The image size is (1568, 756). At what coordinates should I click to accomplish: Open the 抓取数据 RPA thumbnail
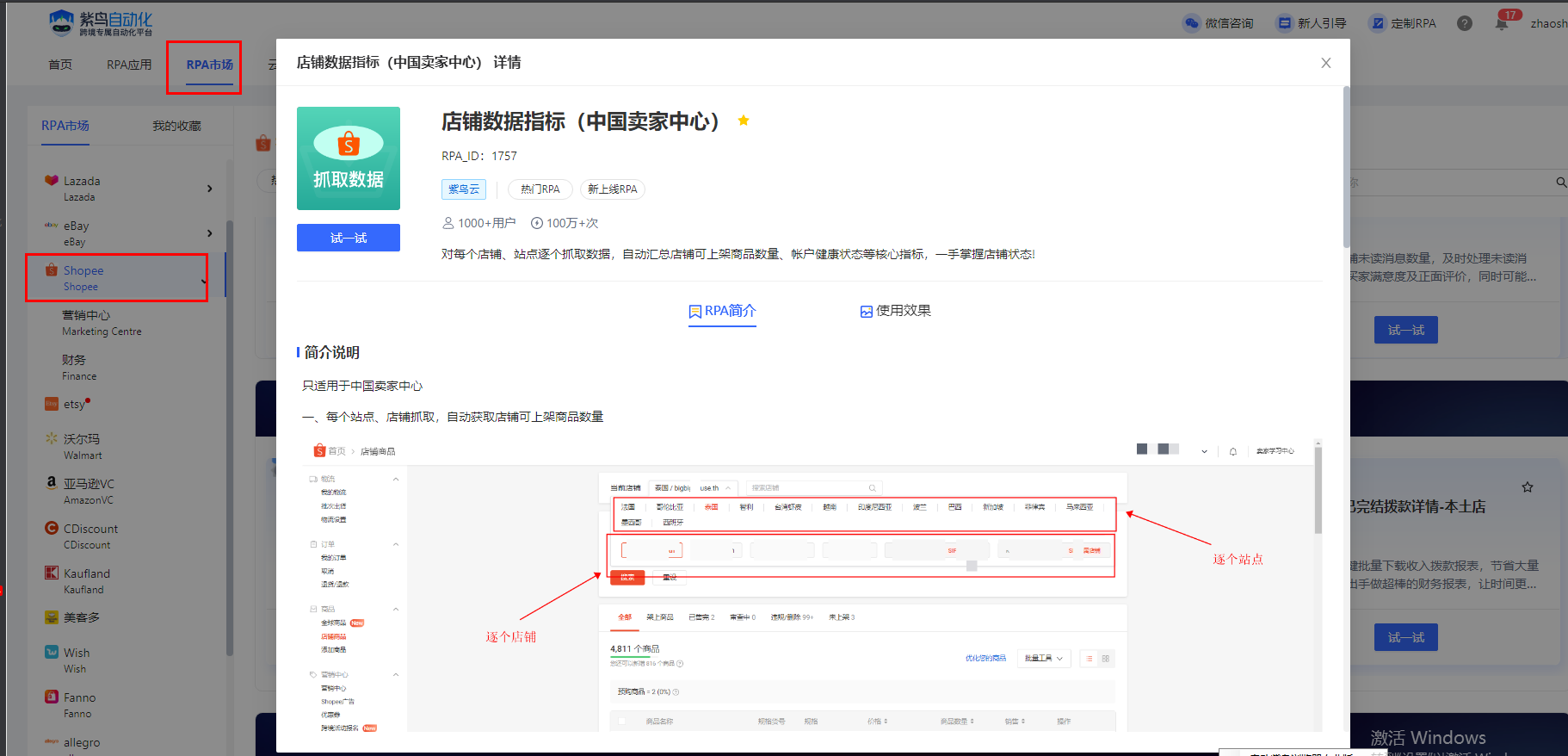pyautogui.click(x=349, y=158)
